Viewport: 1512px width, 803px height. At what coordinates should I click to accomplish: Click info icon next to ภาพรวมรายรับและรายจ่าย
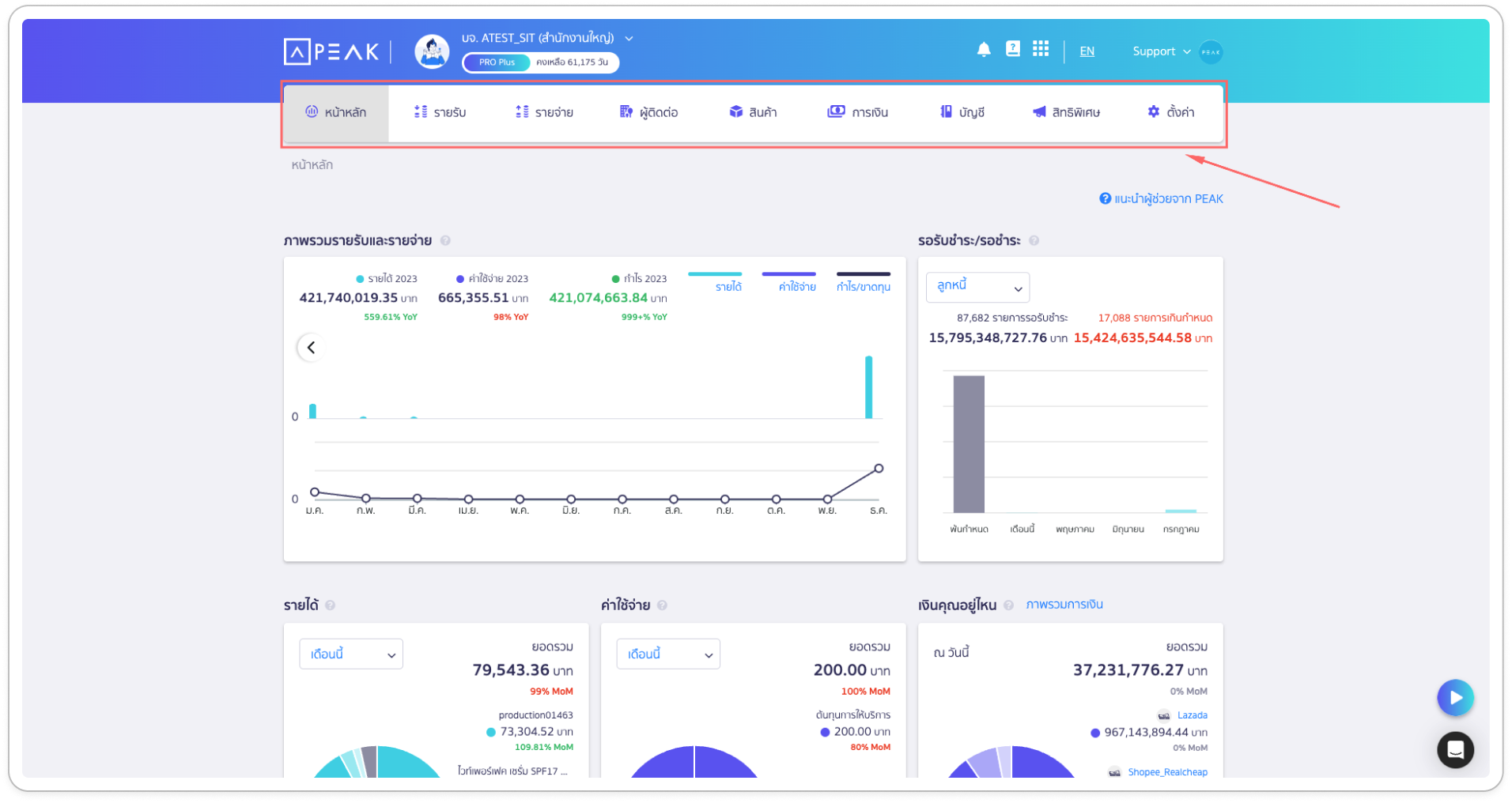(445, 240)
